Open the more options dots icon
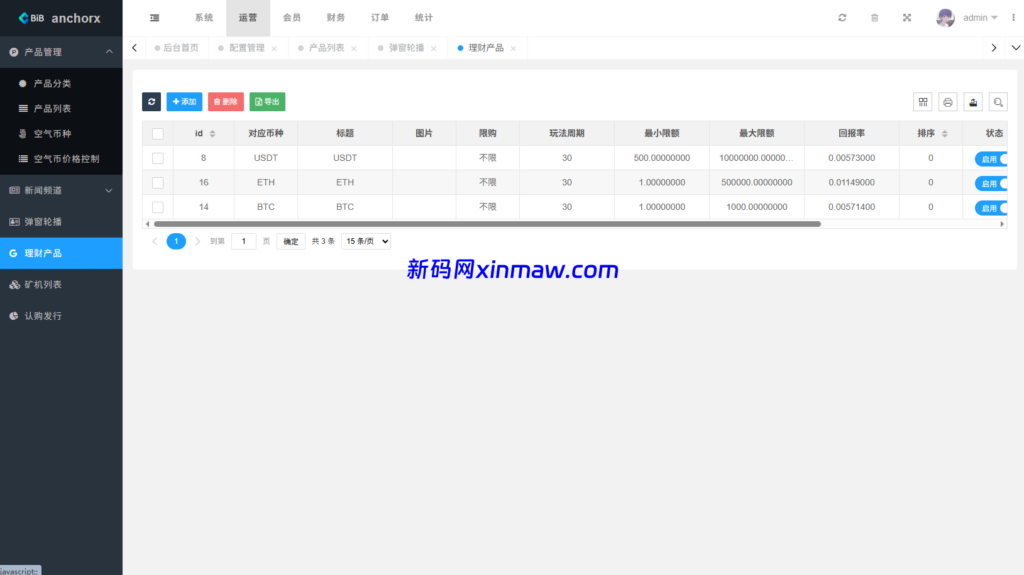The width and height of the screenshot is (1024, 575). 1014,18
